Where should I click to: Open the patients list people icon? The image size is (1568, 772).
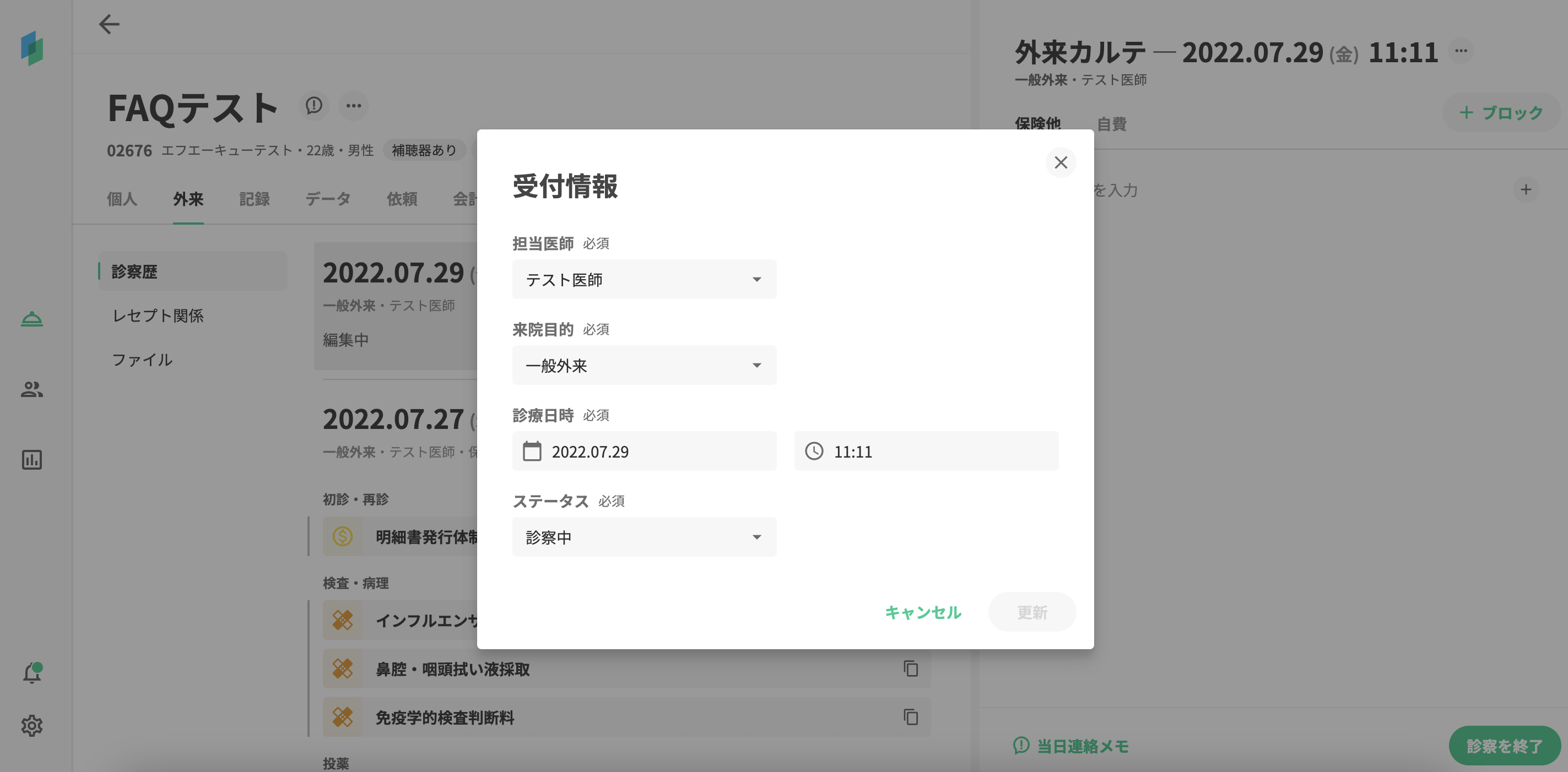pos(31,389)
